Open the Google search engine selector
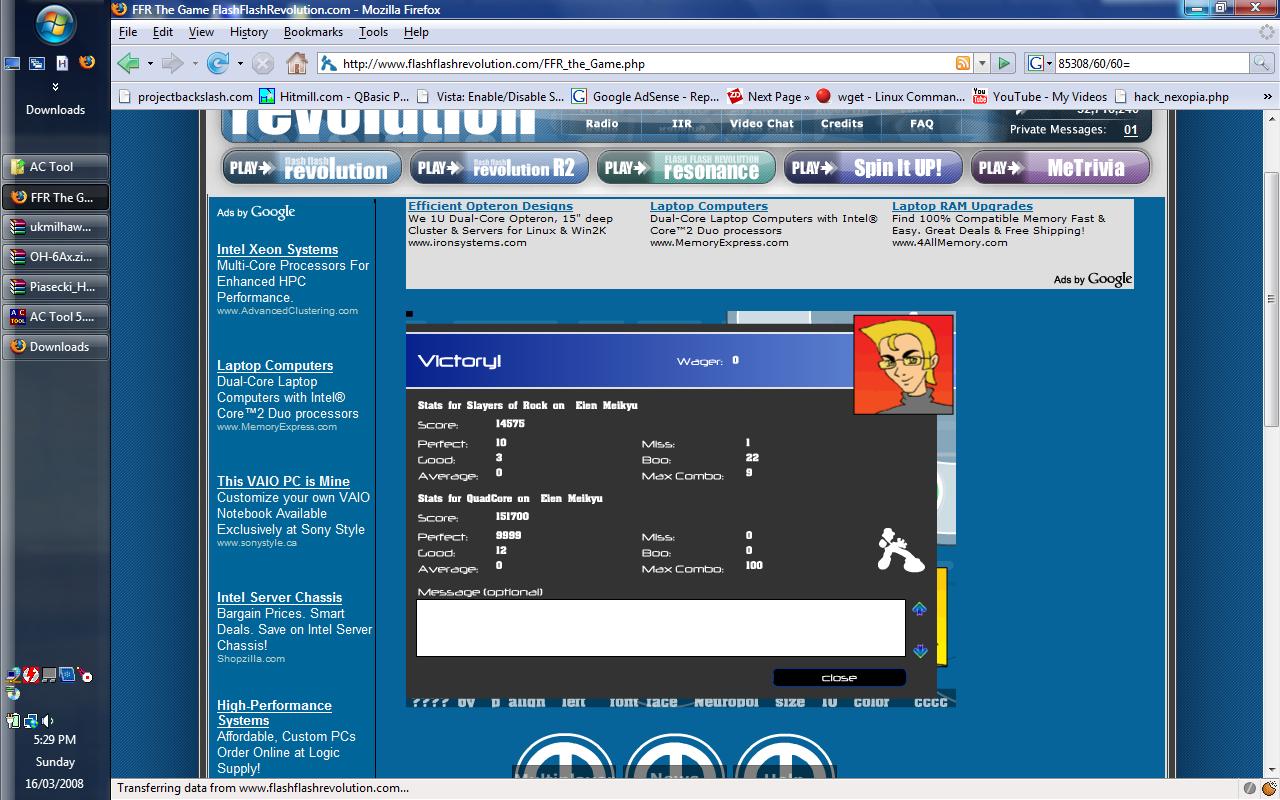 point(1041,63)
